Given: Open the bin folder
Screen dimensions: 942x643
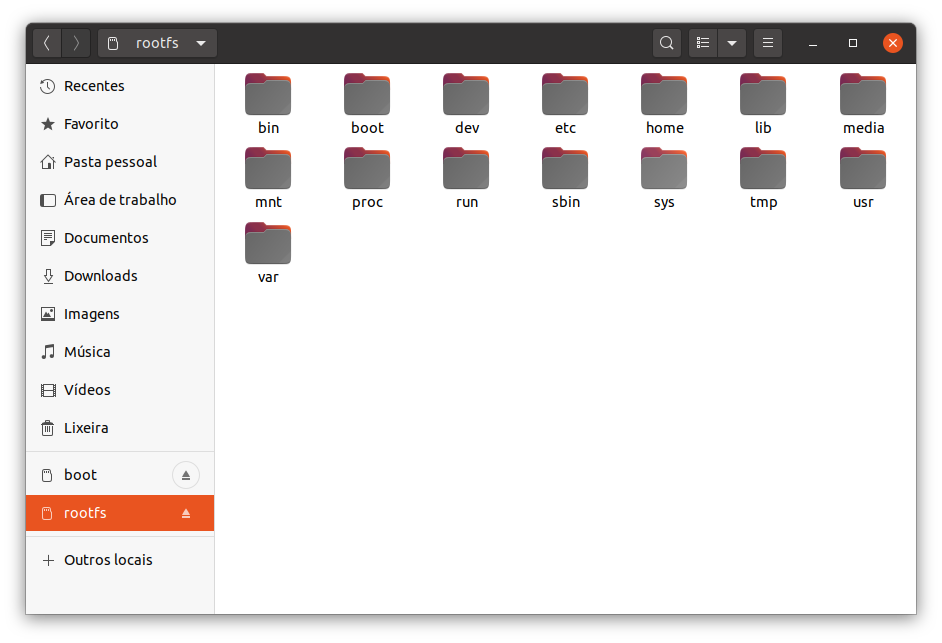Looking at the screenshot, I should [x=268, y=104].
